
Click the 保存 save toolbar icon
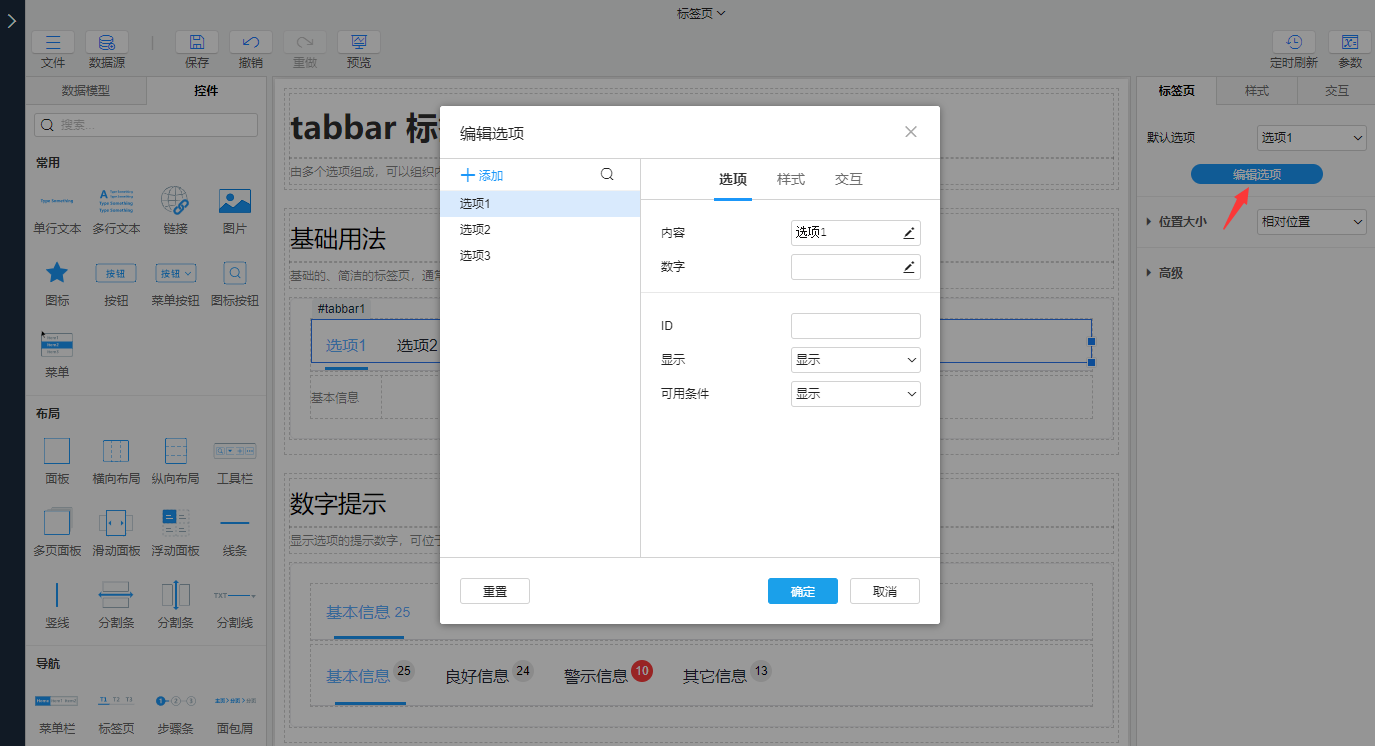coord(197,42)
